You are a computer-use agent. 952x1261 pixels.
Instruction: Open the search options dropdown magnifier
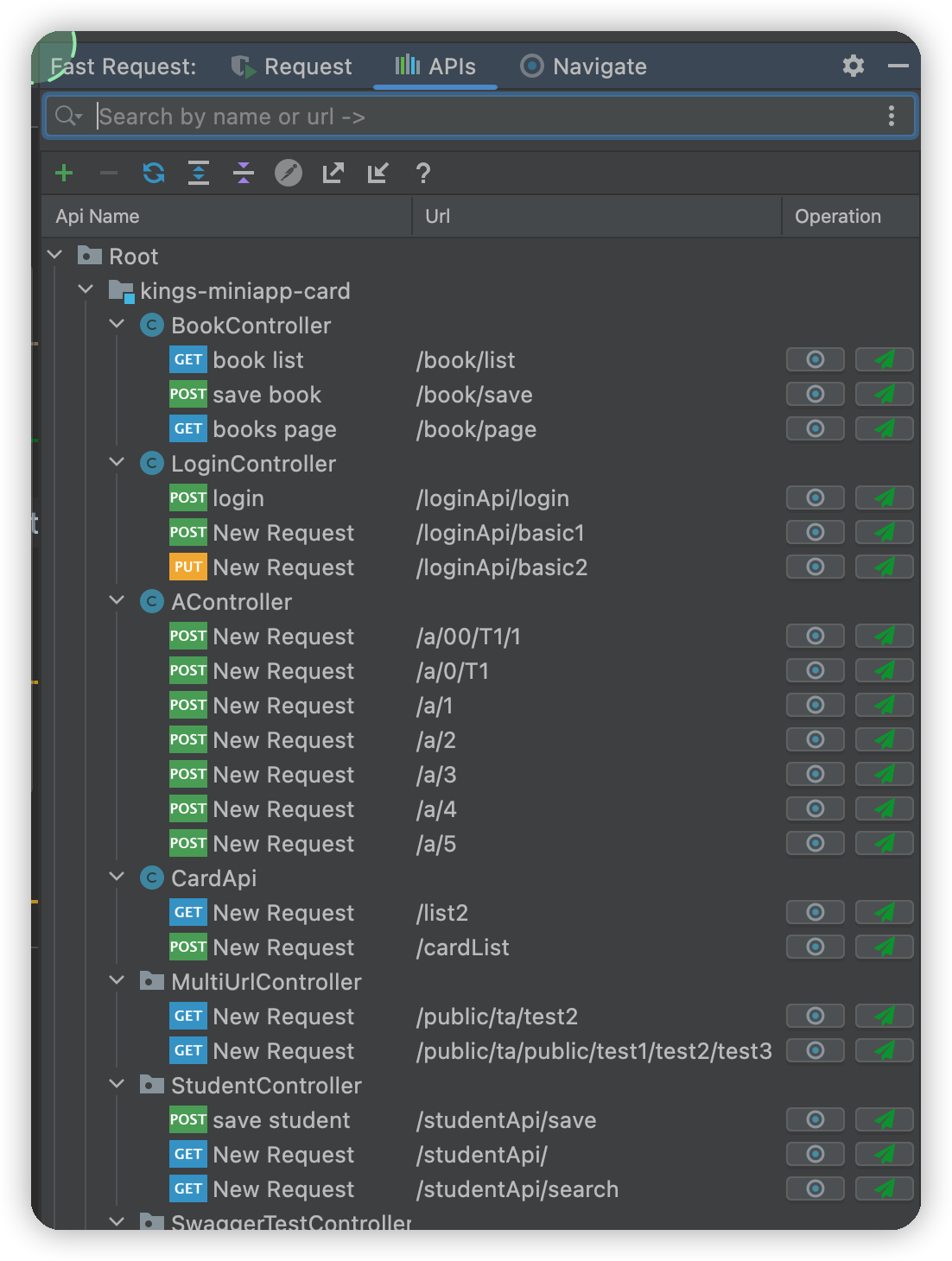pyautogui.click(x=68, y=116)
